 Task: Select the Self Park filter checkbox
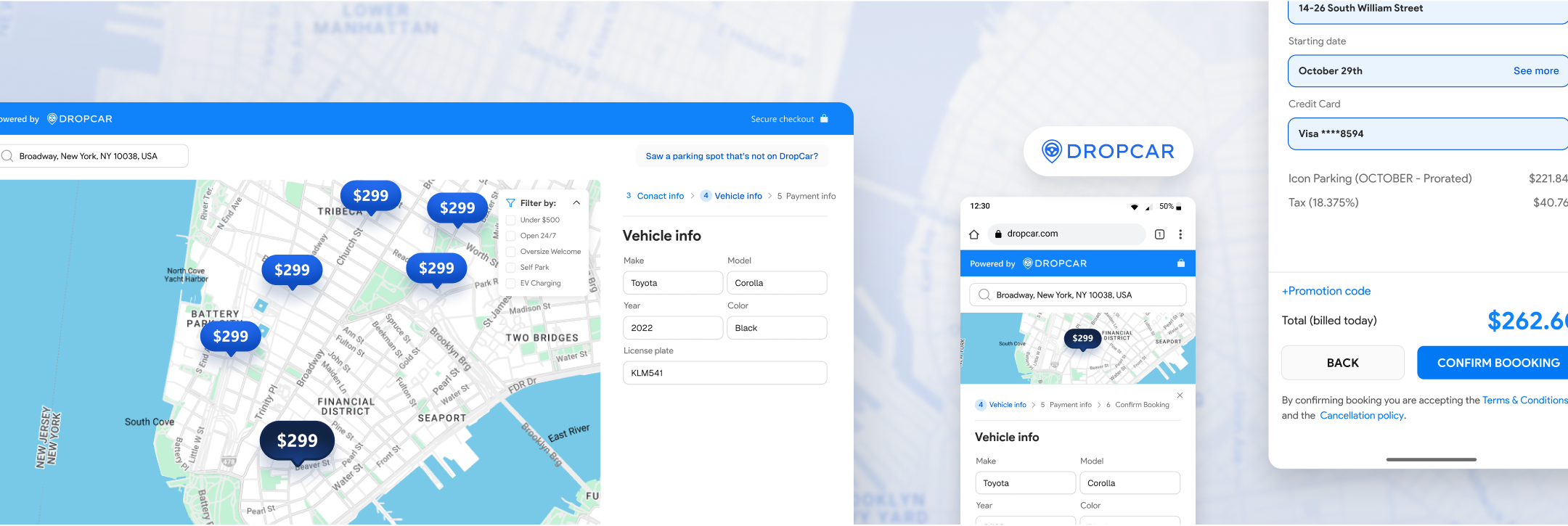[510, 268]
